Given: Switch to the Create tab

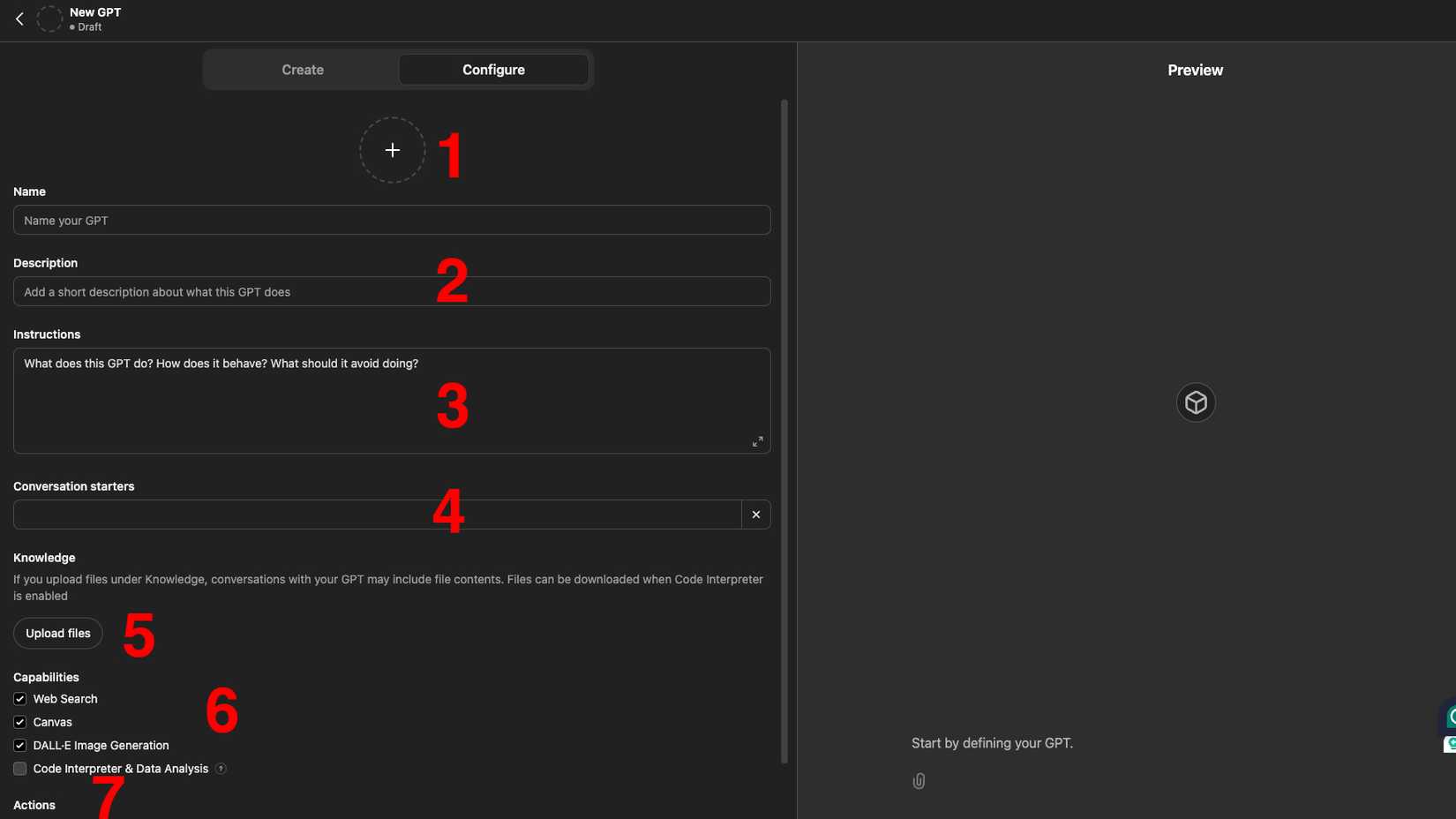Looking at the screenshot, I should (302, 69).
